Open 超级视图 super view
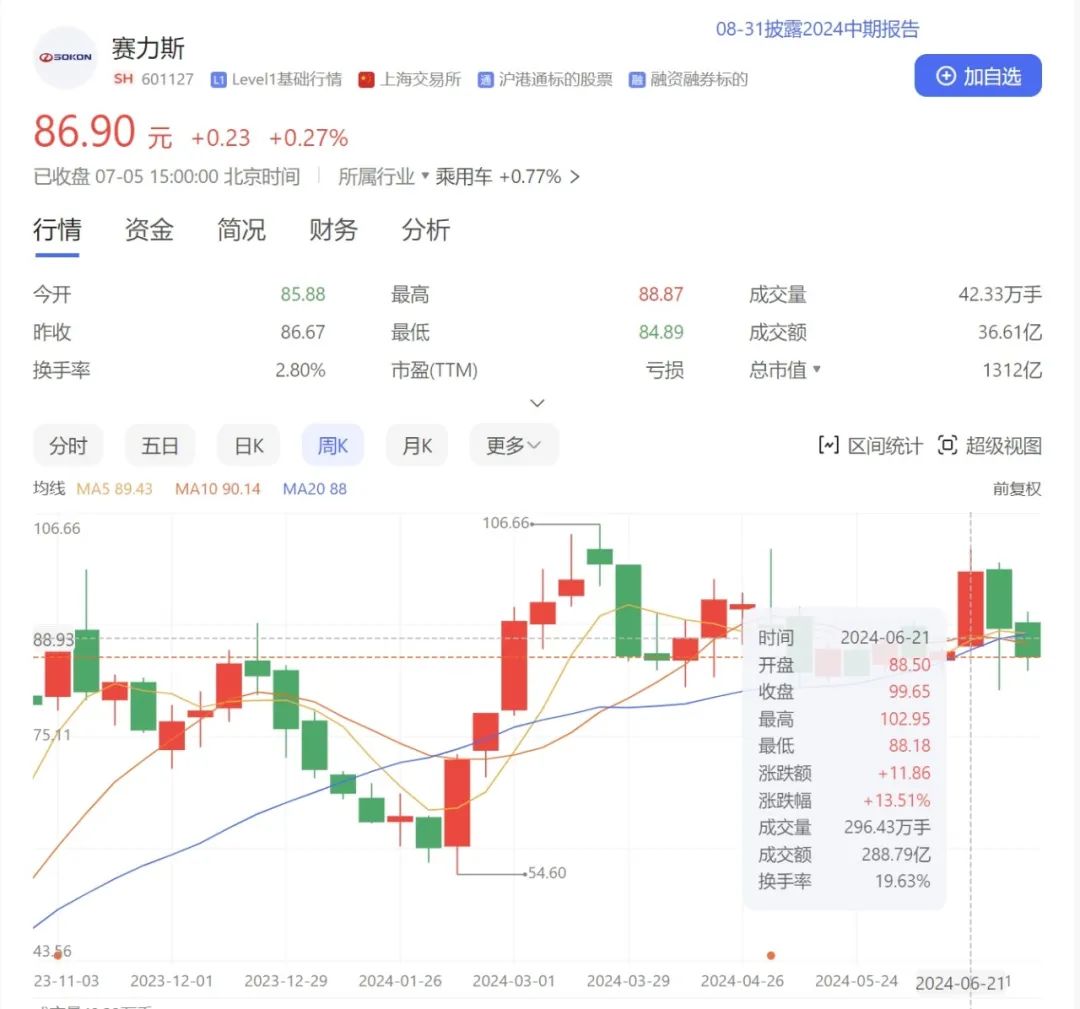Viewport: 1080px width, 1009px height. coord(990,446)
